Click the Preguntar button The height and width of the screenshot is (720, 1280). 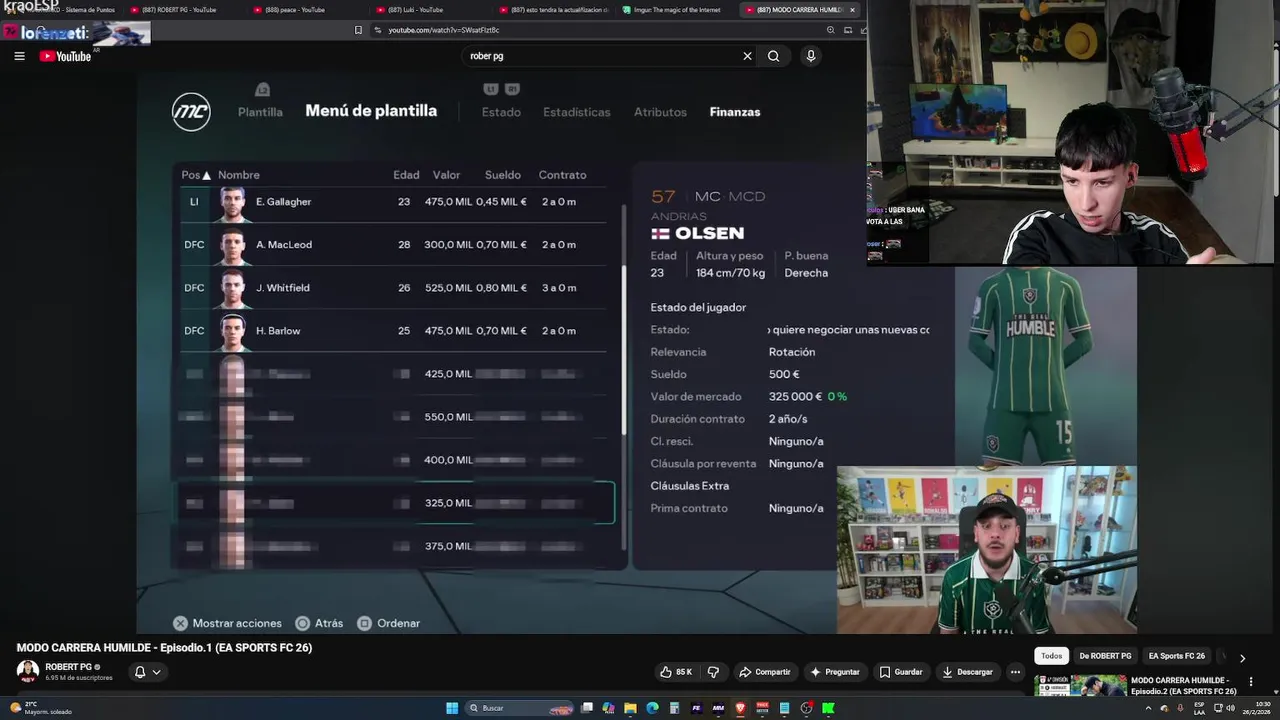pyautogui.click(x=835, y=672)
